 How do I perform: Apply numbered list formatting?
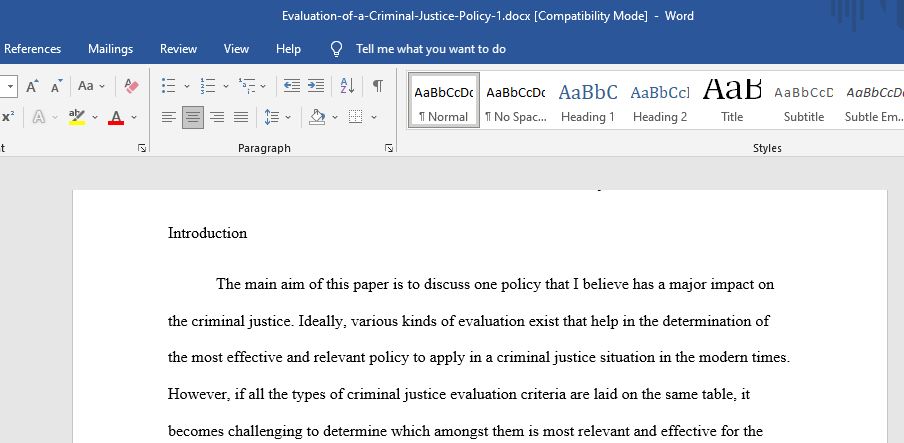click(208, 86)
